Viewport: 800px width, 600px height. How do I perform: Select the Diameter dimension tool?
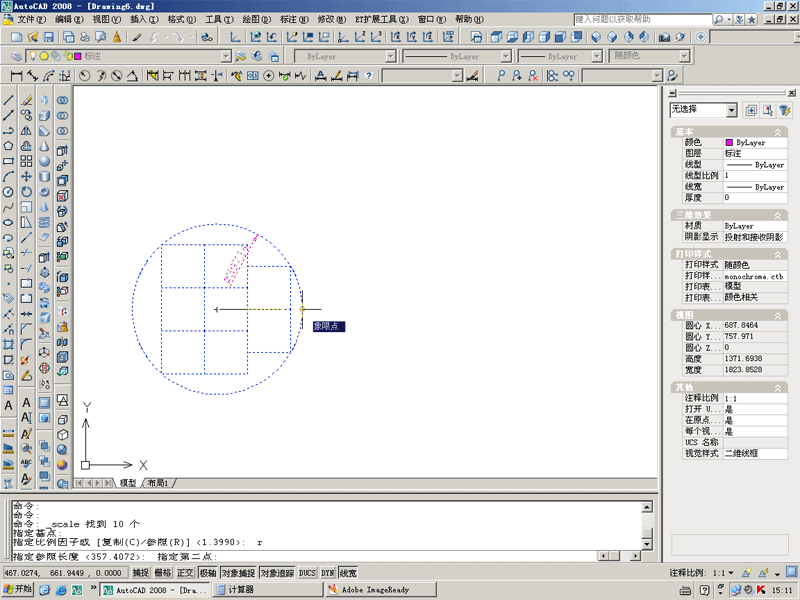click(x=117, y=76)
